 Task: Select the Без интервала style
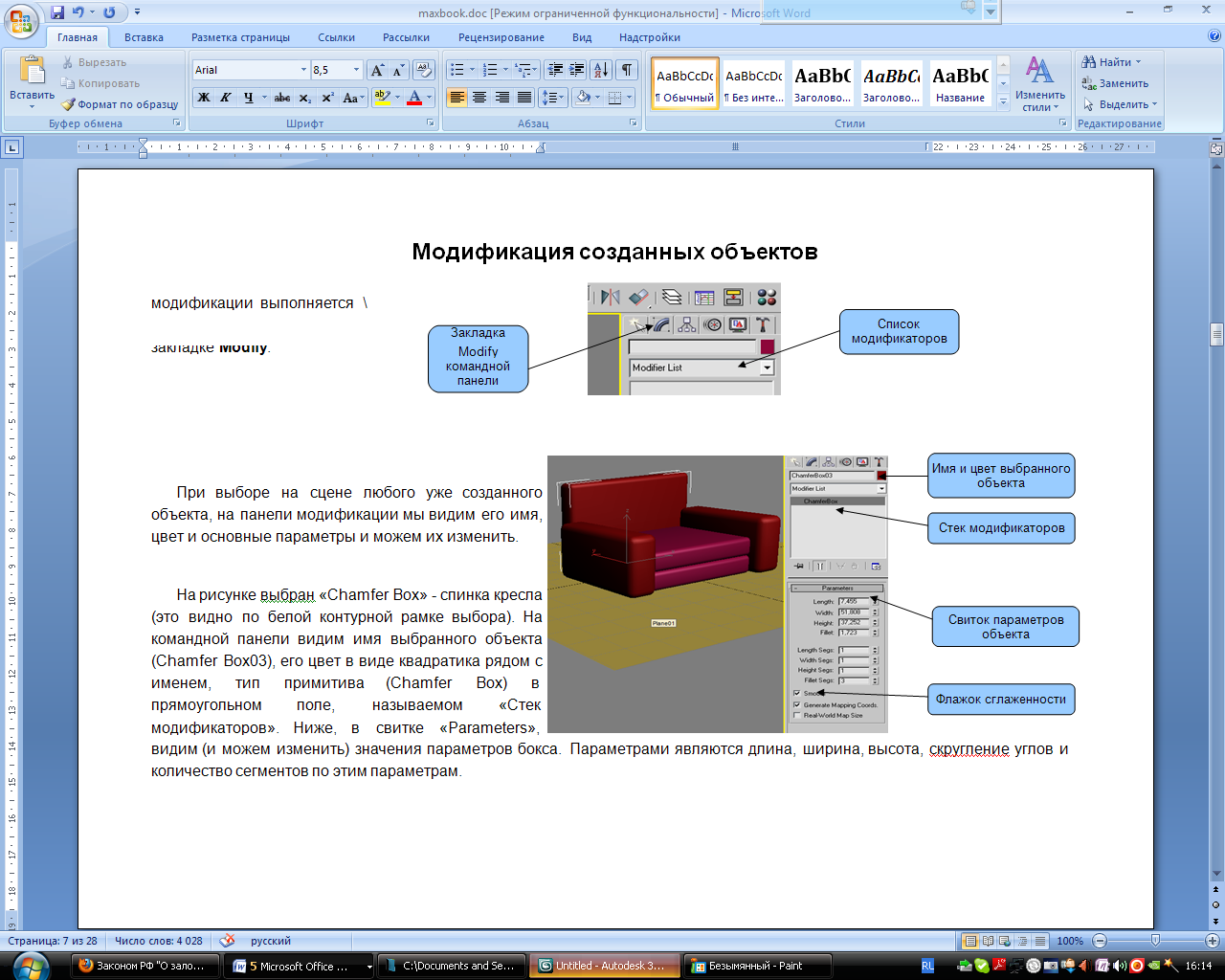(x=754, y=83)
